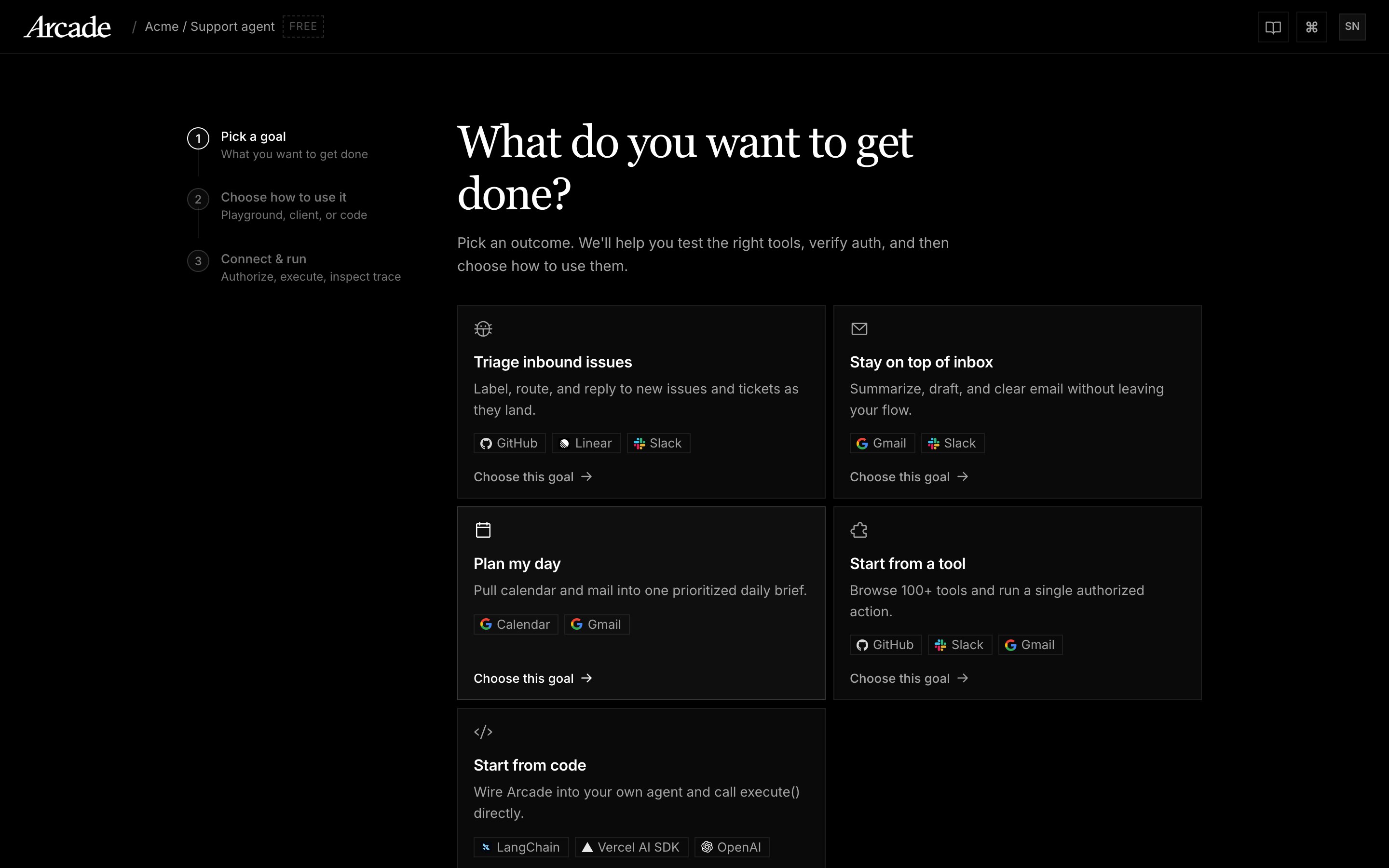This screenshot has width=1389, height=868.
Task: Click Slack chip in Start from a tool
Action: click(960, 645)
